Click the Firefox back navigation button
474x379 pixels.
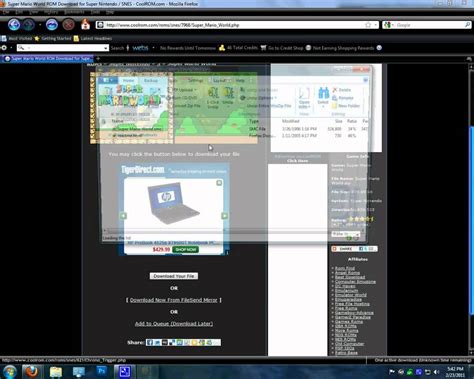pos(14,25)
